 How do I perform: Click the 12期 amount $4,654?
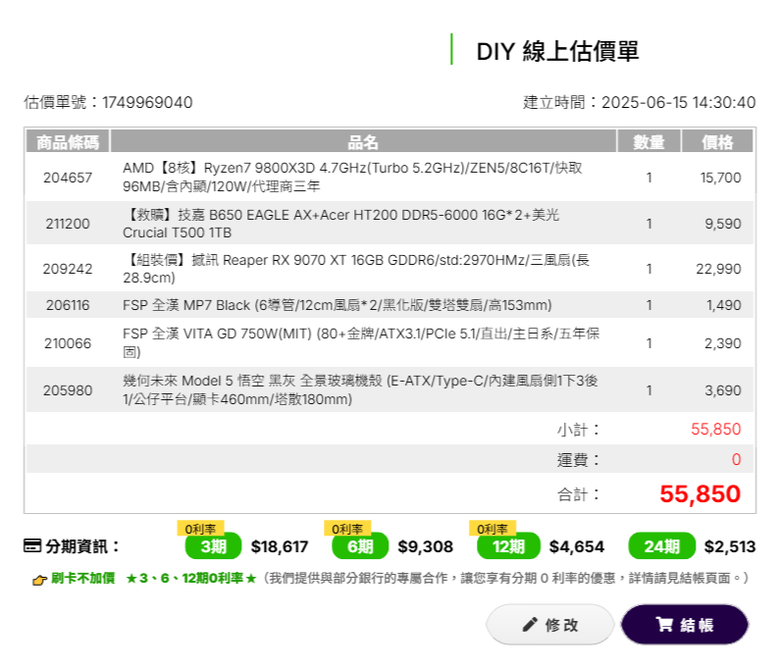coord(577,547)
